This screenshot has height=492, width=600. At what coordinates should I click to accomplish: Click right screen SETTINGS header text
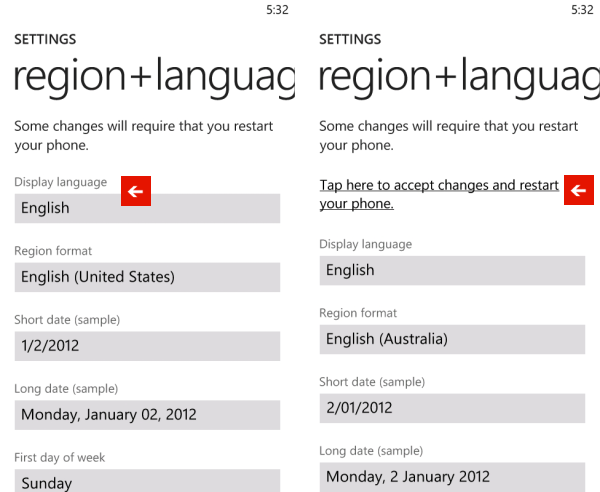coord(350,39)
